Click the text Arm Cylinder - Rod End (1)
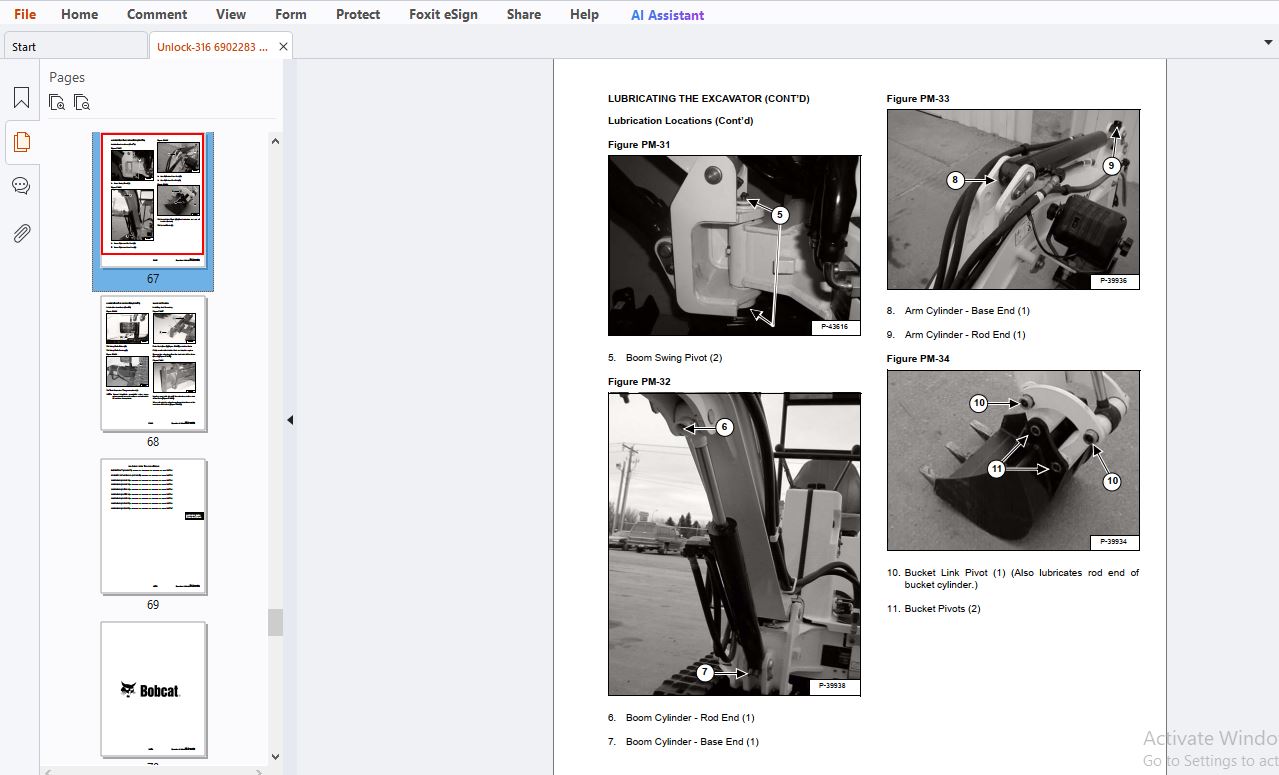The height and width of the screenshot is (775, 1279). [x=965, y=335]
